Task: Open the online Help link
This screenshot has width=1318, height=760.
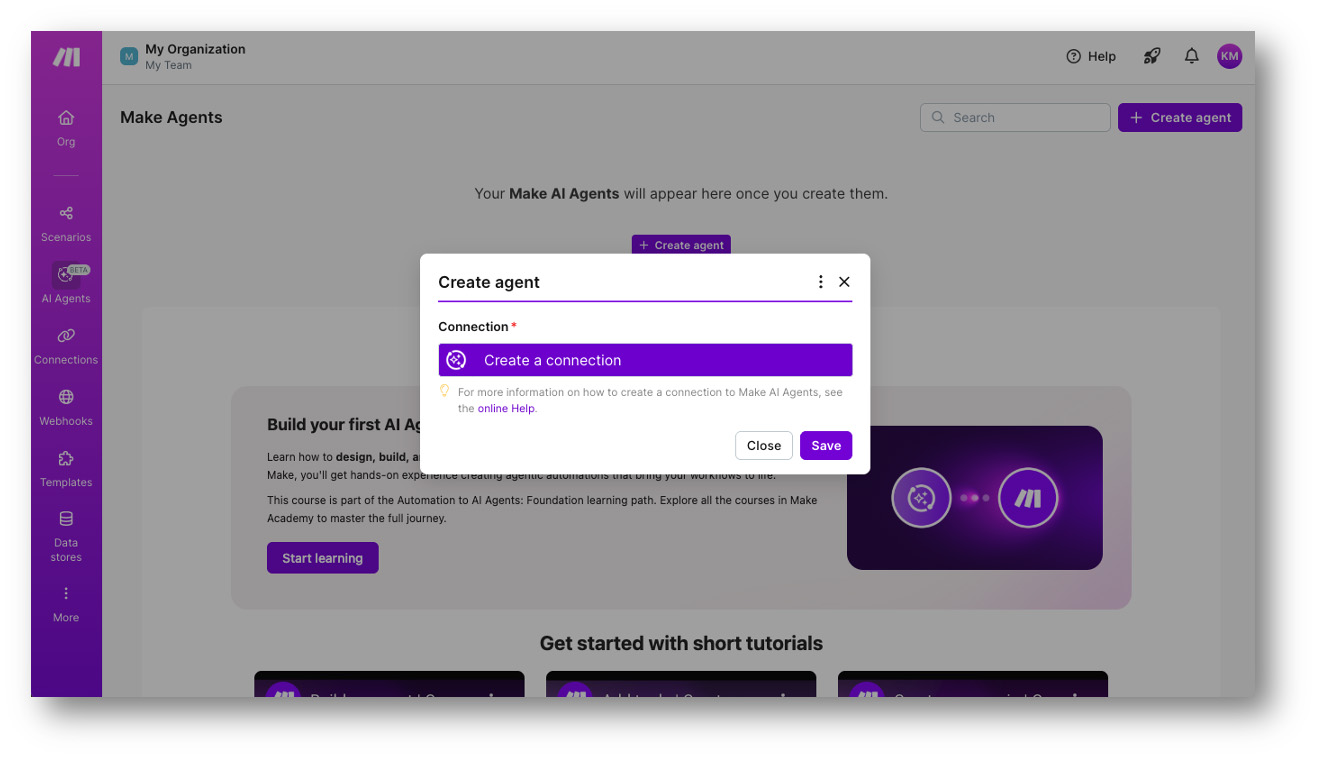Action: click(x=506, y=408)
